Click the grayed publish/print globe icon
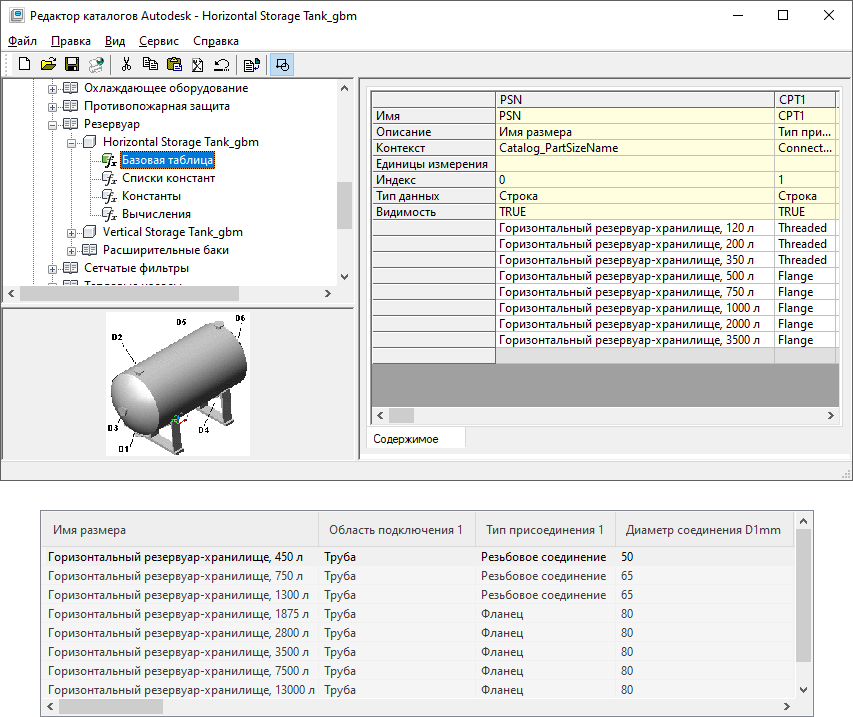The width and height of the screenshot is (853, 717). point(96,64)
